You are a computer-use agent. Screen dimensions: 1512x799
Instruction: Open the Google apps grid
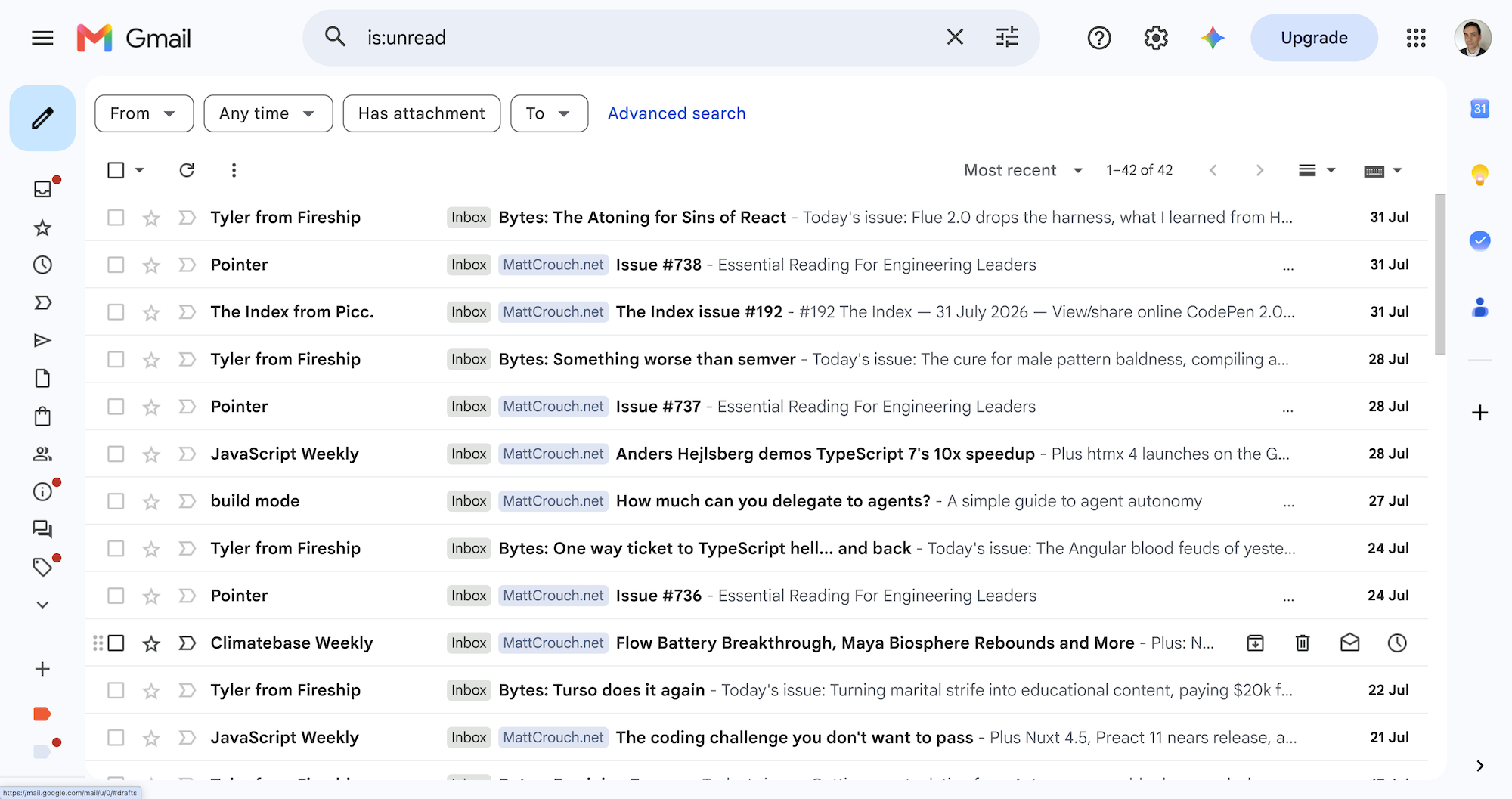pos(1416,38)
